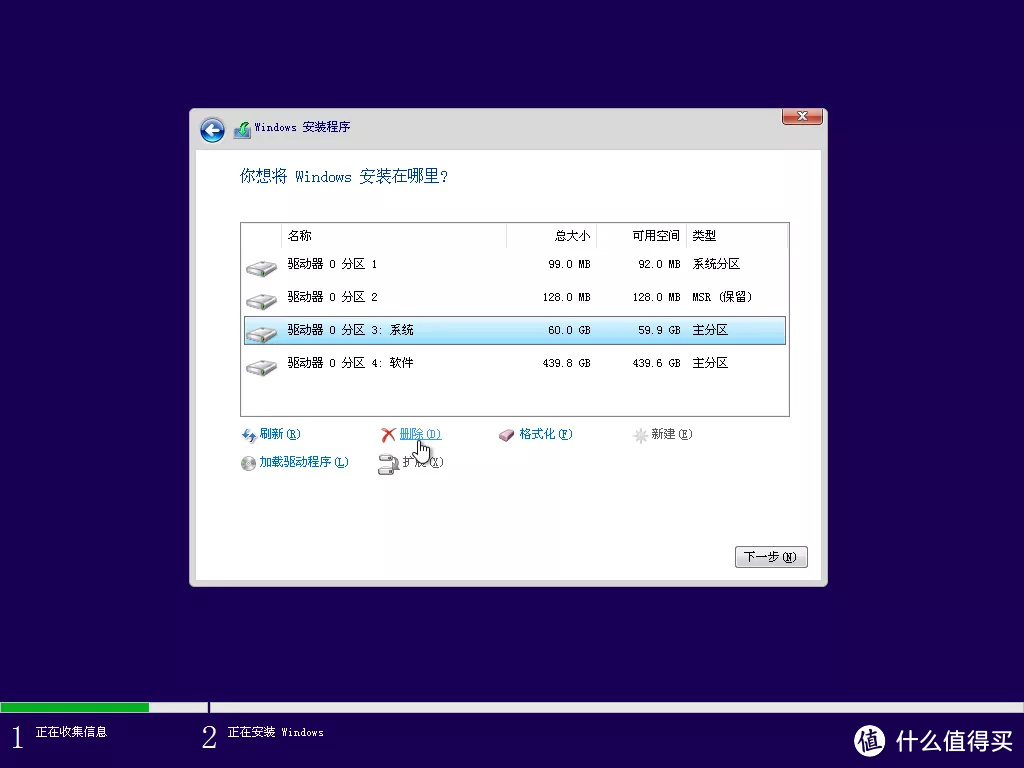Click the Refresh (刷新) icon
The width and height of the screenshot is (1024, 768).
click(x=248, y=434)
